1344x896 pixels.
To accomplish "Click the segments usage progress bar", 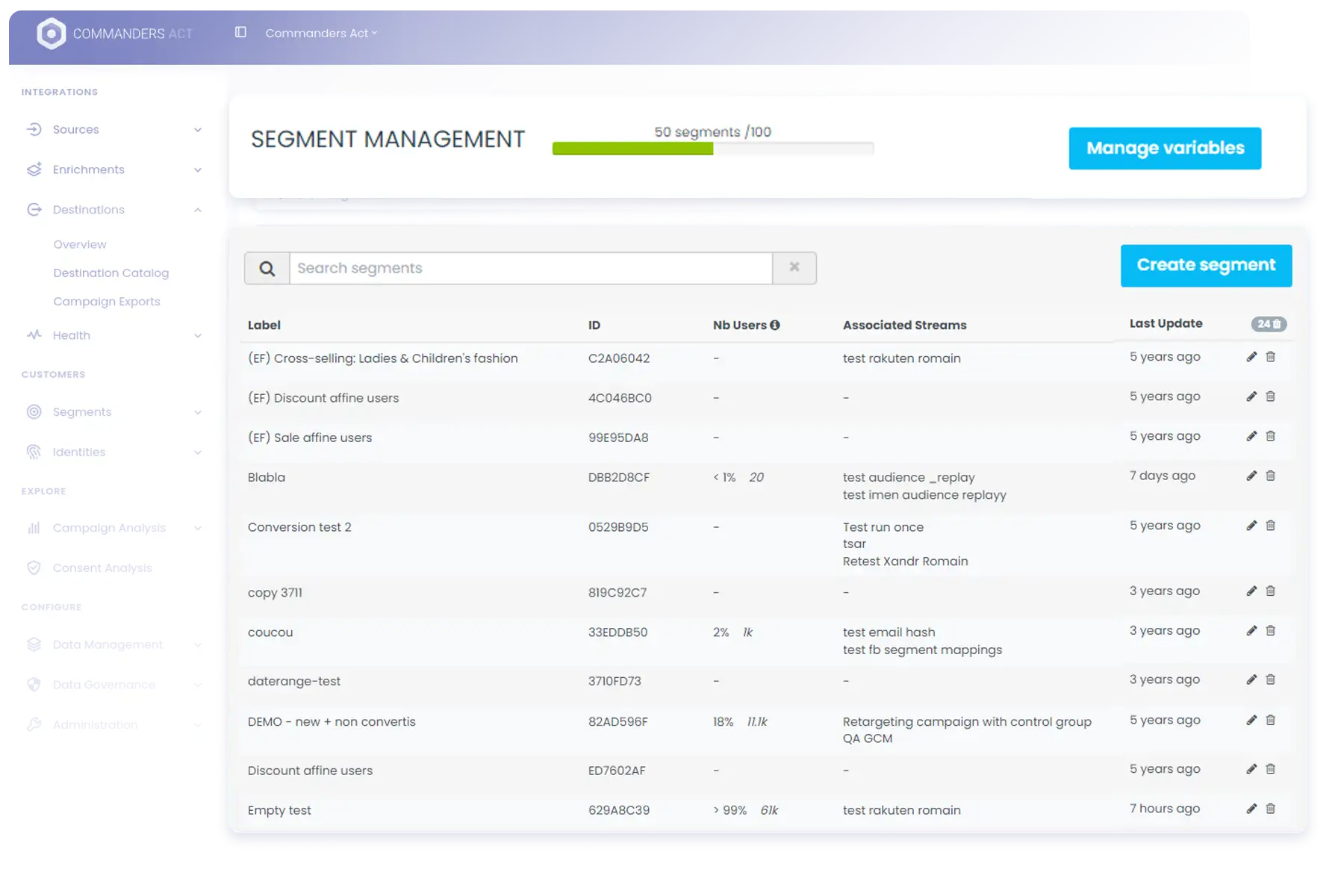I will (x=712, y=148).
